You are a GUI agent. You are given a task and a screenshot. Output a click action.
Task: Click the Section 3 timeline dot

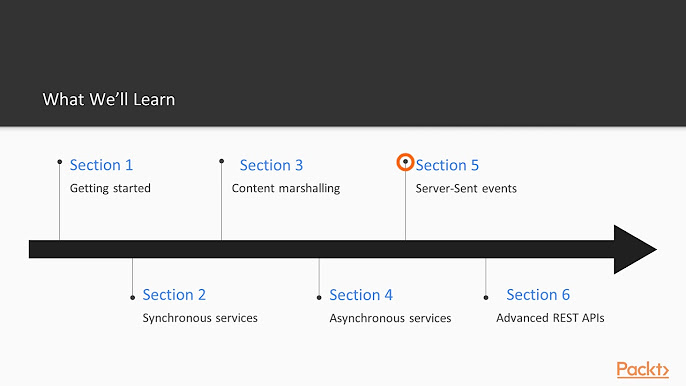(x=221, y=161)
